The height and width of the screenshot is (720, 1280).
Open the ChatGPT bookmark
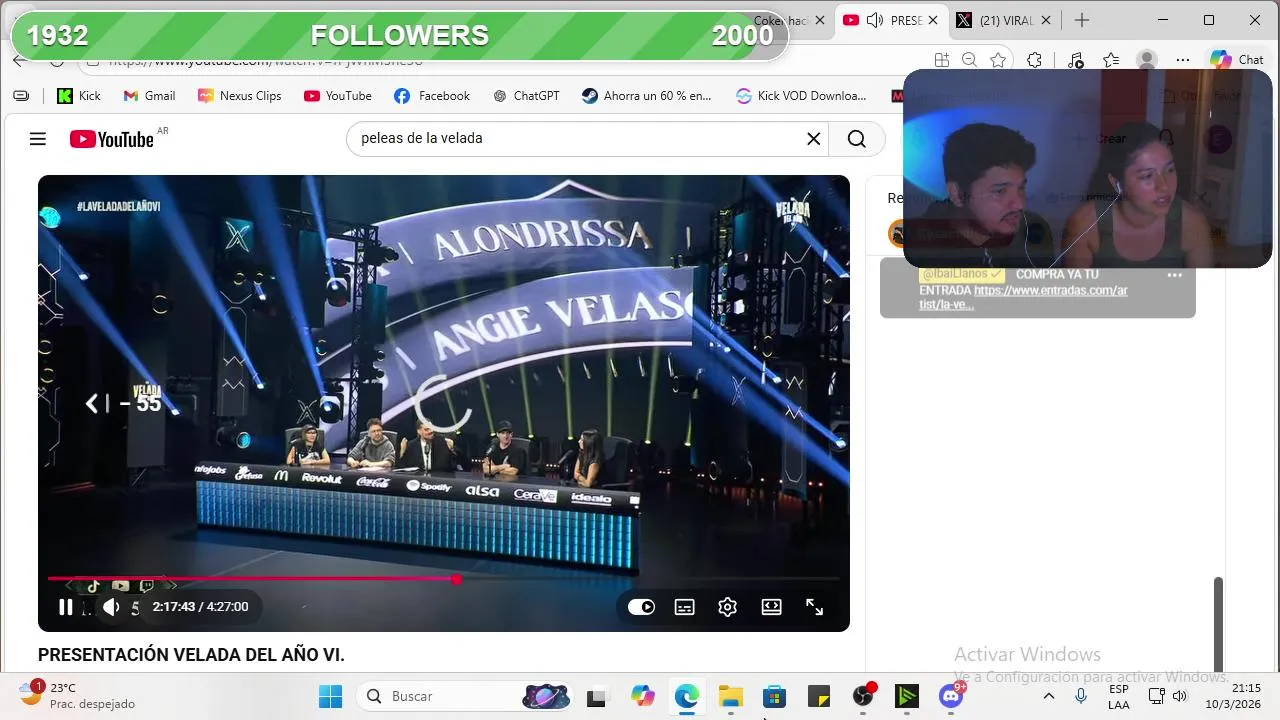point(526,96)
